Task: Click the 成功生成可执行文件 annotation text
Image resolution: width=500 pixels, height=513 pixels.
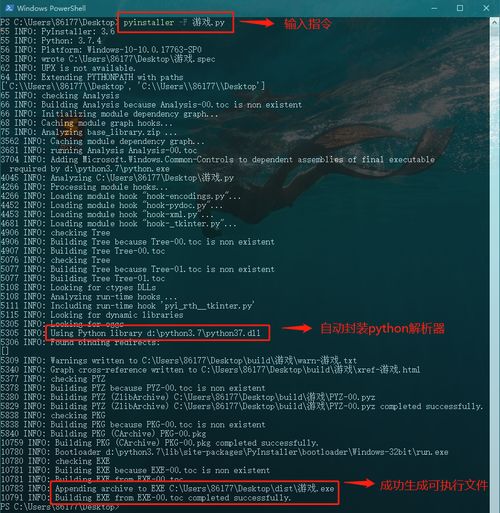Action: [x=434, y=486]
